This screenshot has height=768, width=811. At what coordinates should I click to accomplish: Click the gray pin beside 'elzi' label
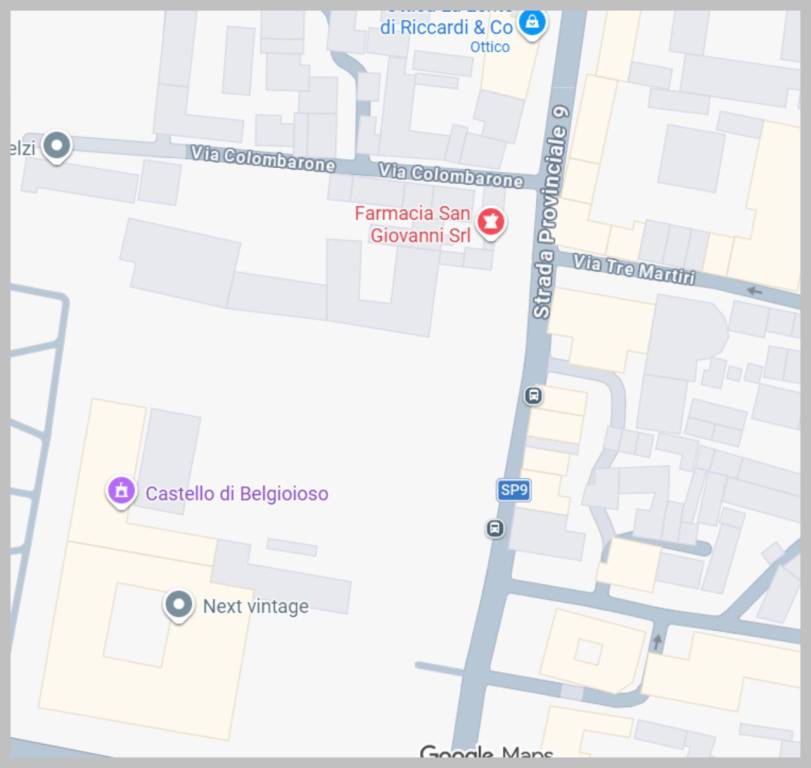[x=57, y=147]
